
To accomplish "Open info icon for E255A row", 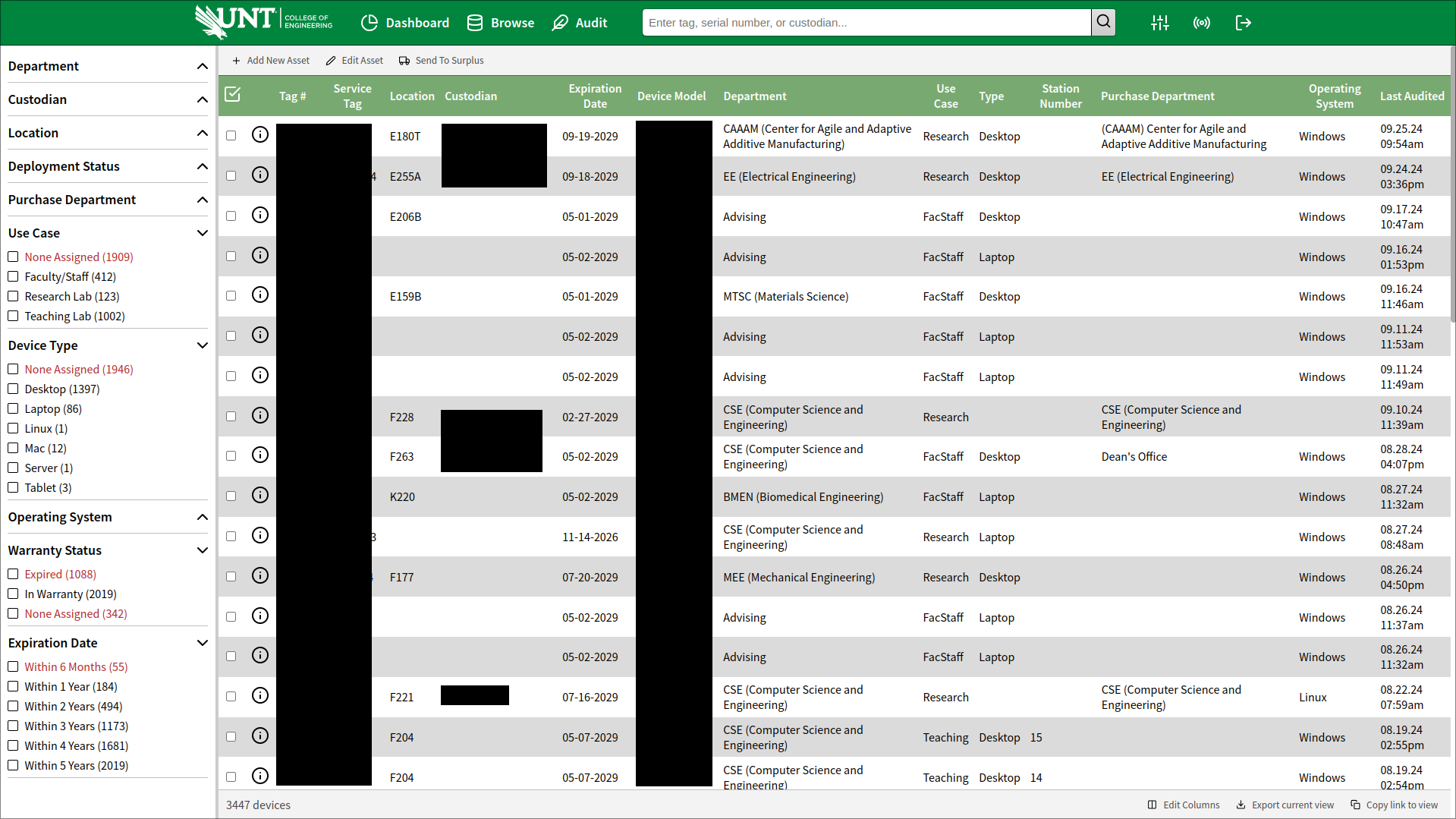I will coord(260,175).
